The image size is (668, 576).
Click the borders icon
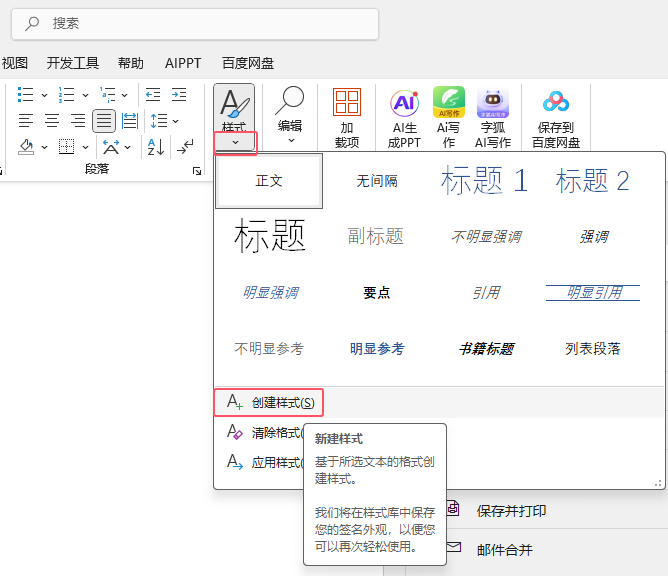click(66, 147)
